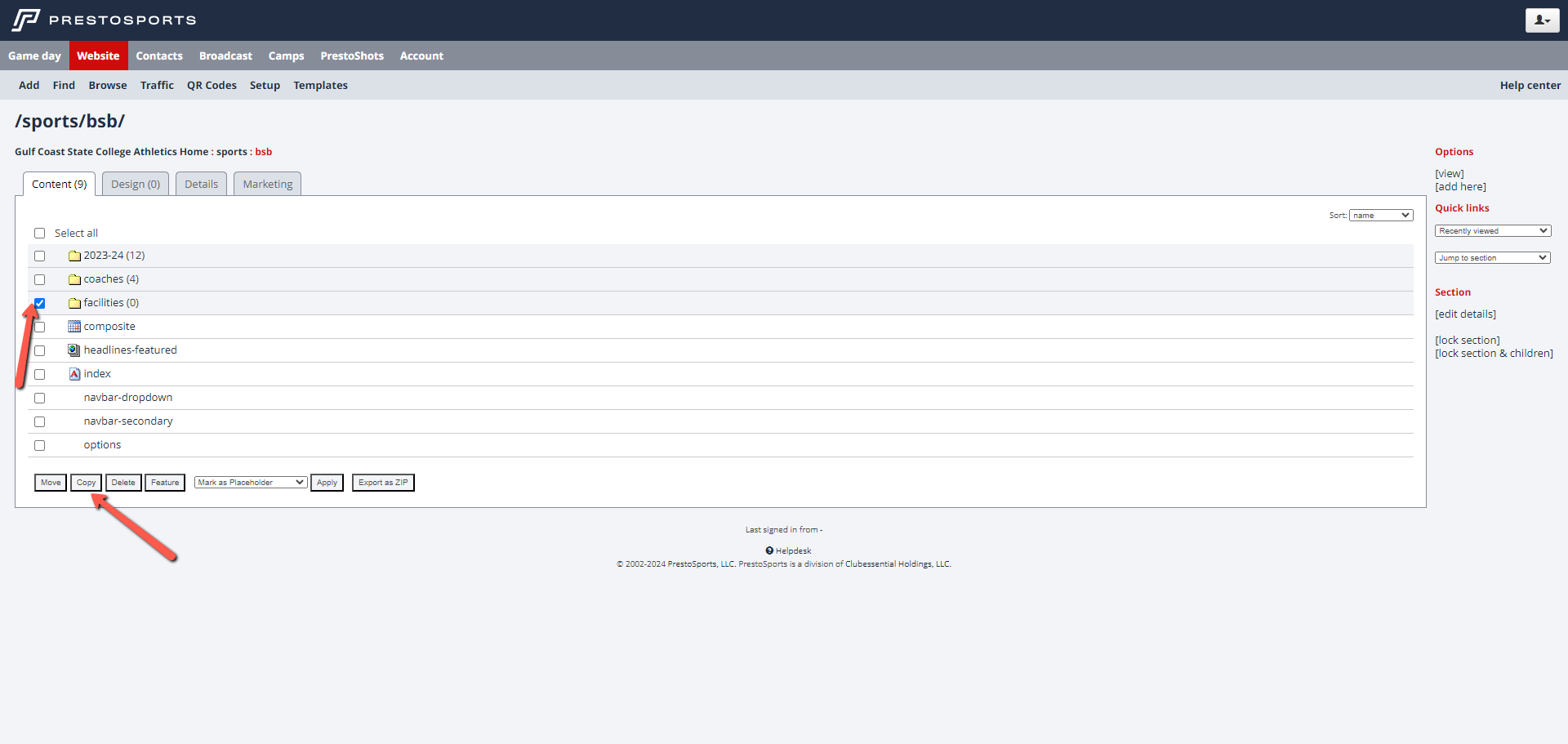Open the Contacts menu

(159, 56)
